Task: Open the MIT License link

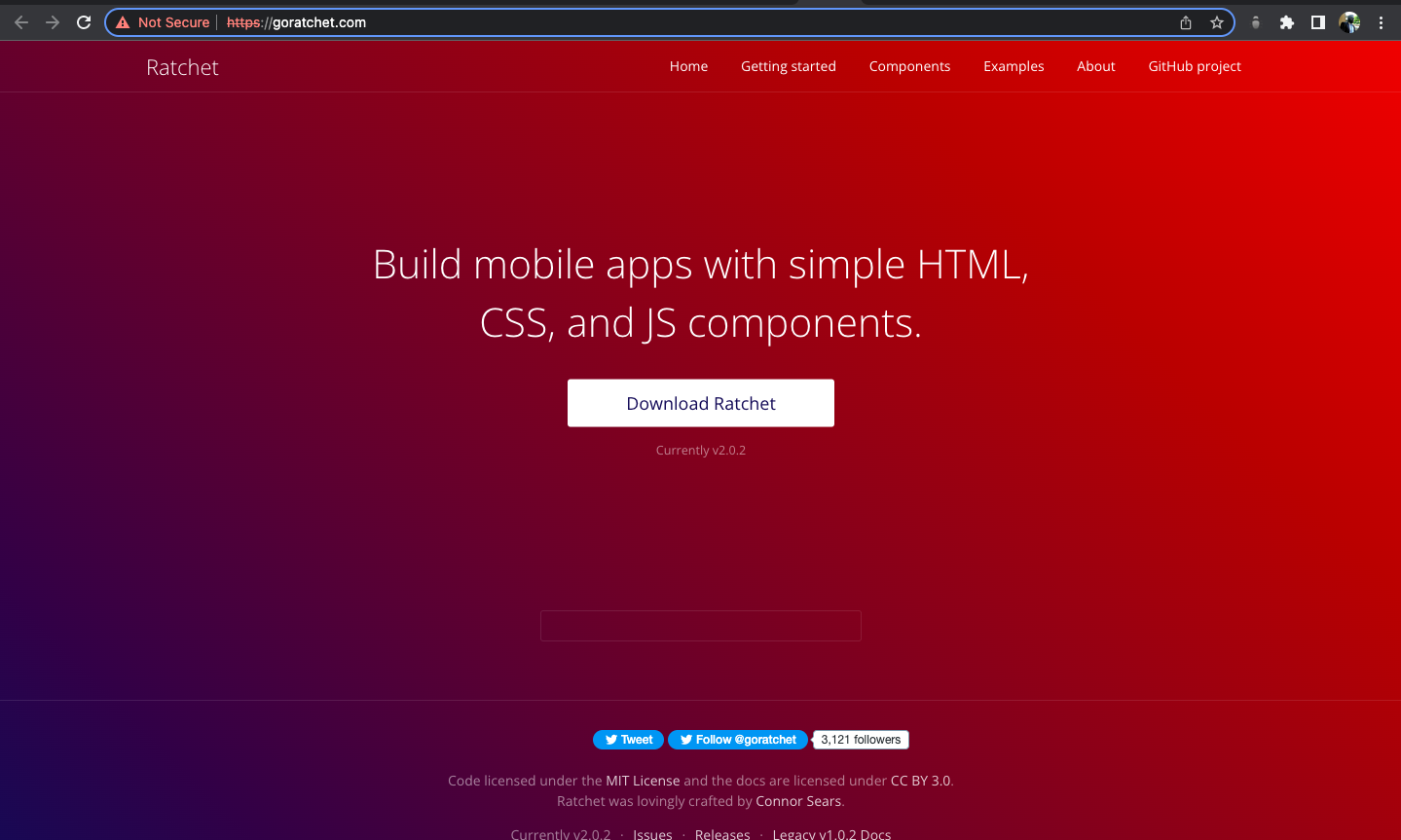Action: click(x=643, y=781)
